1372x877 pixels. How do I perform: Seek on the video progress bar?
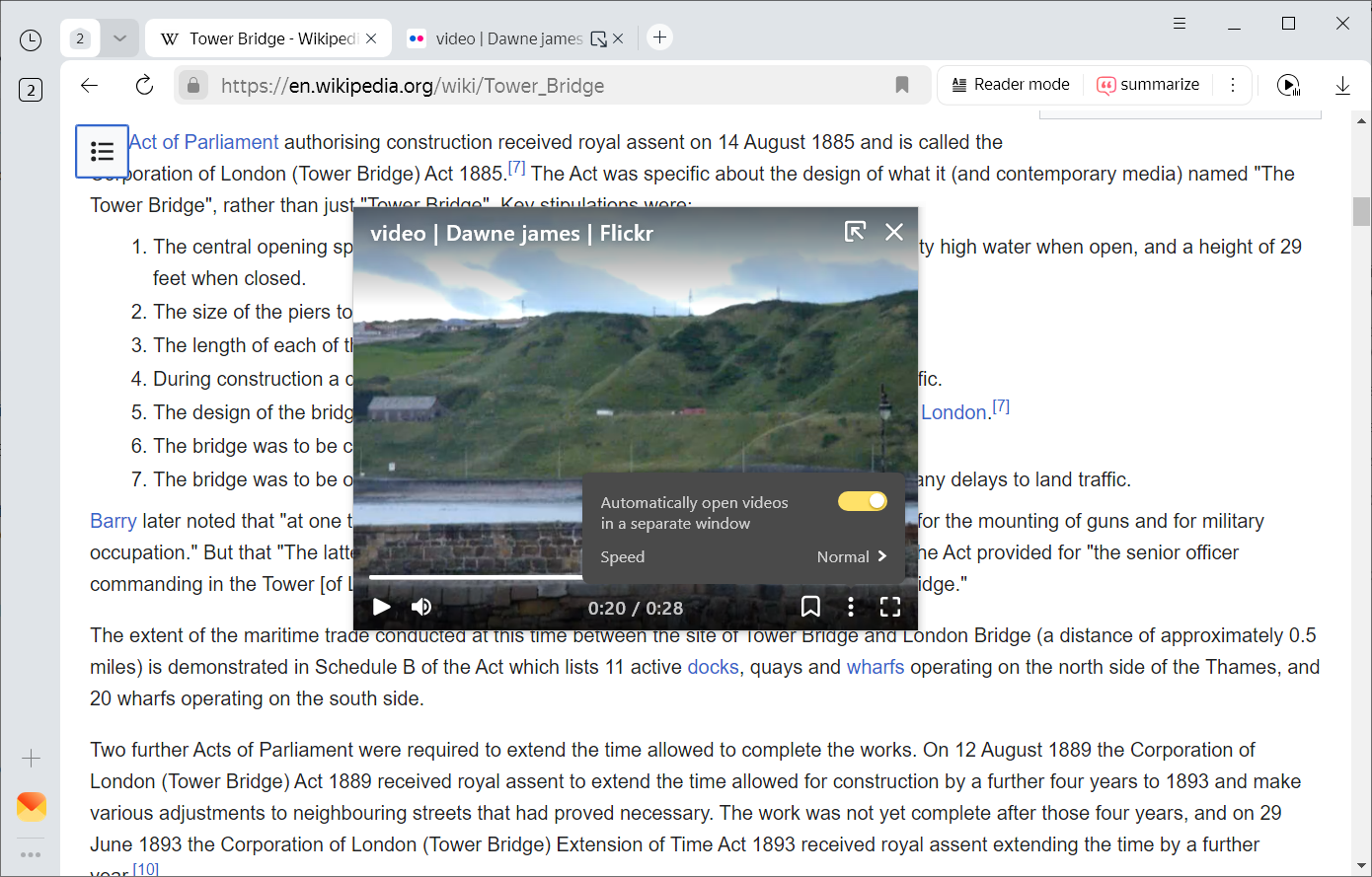474,576
